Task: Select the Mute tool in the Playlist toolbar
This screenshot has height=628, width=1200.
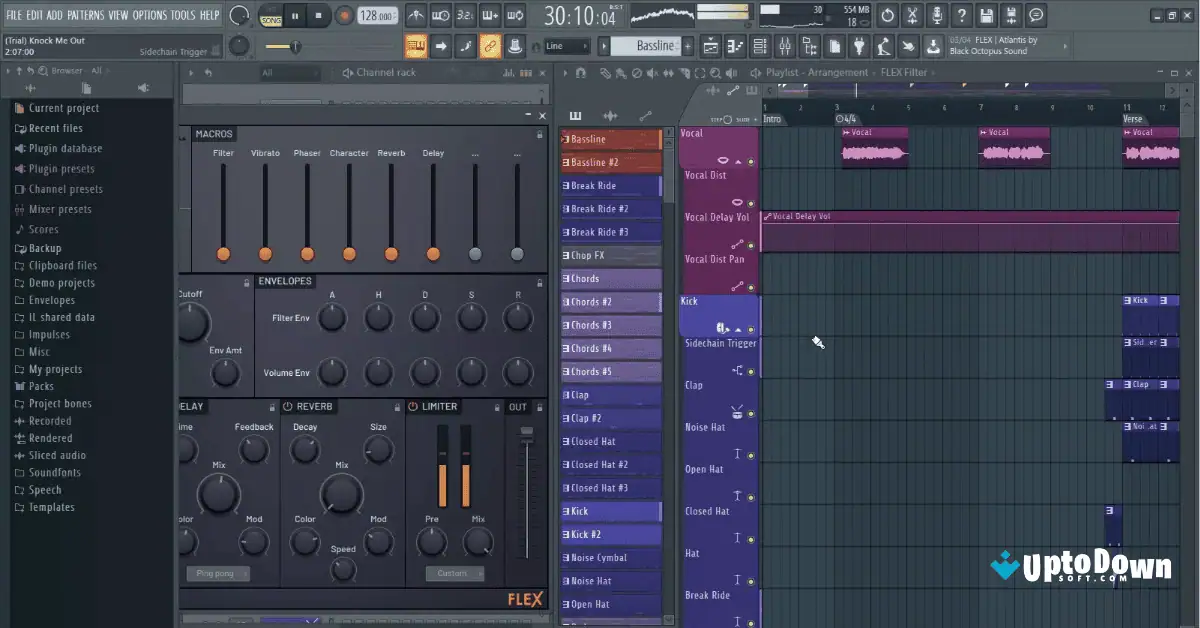Action: pyautogui.click(x=652, y=72)
